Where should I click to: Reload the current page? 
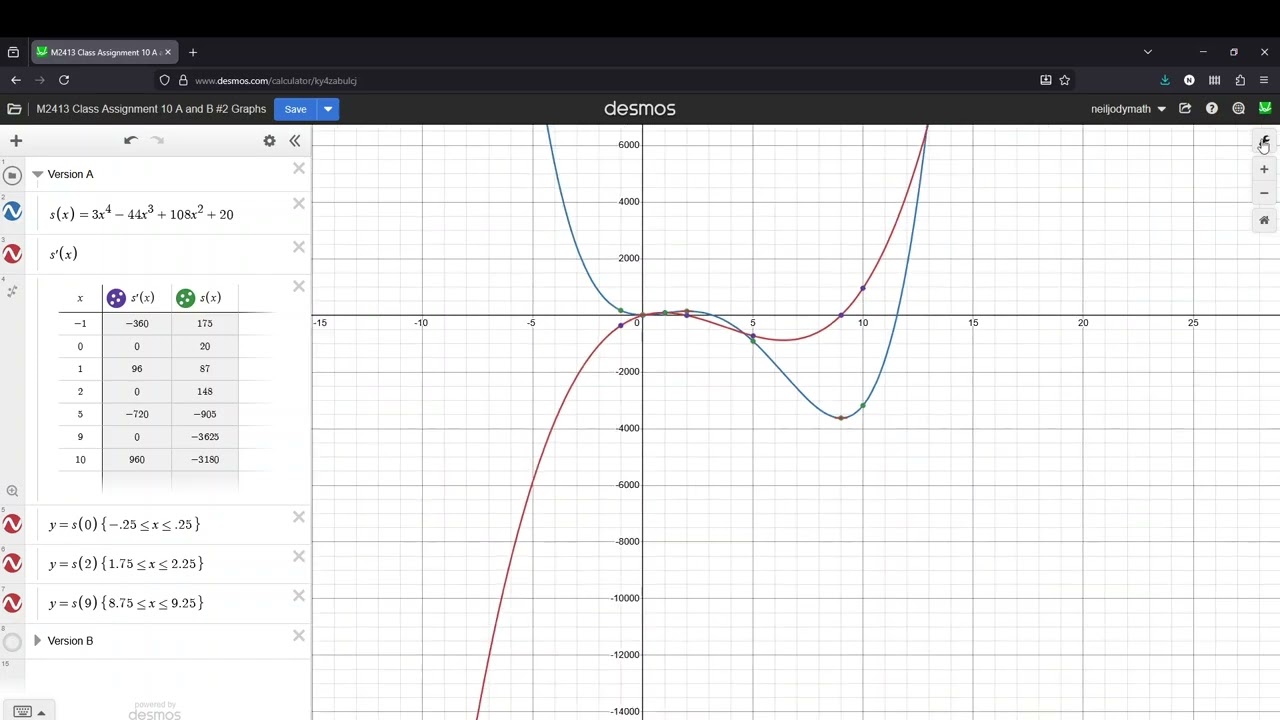point(64,80)
